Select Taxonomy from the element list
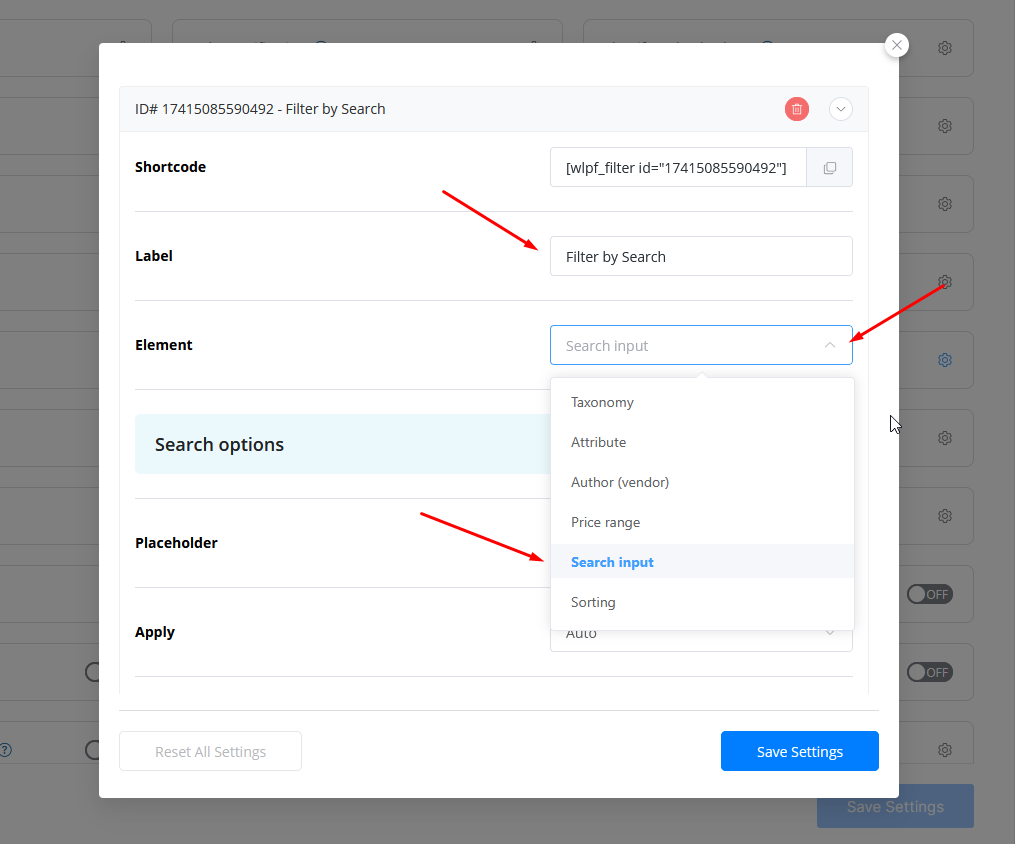This screenshot has width=1015, height=844. [602, 402]
